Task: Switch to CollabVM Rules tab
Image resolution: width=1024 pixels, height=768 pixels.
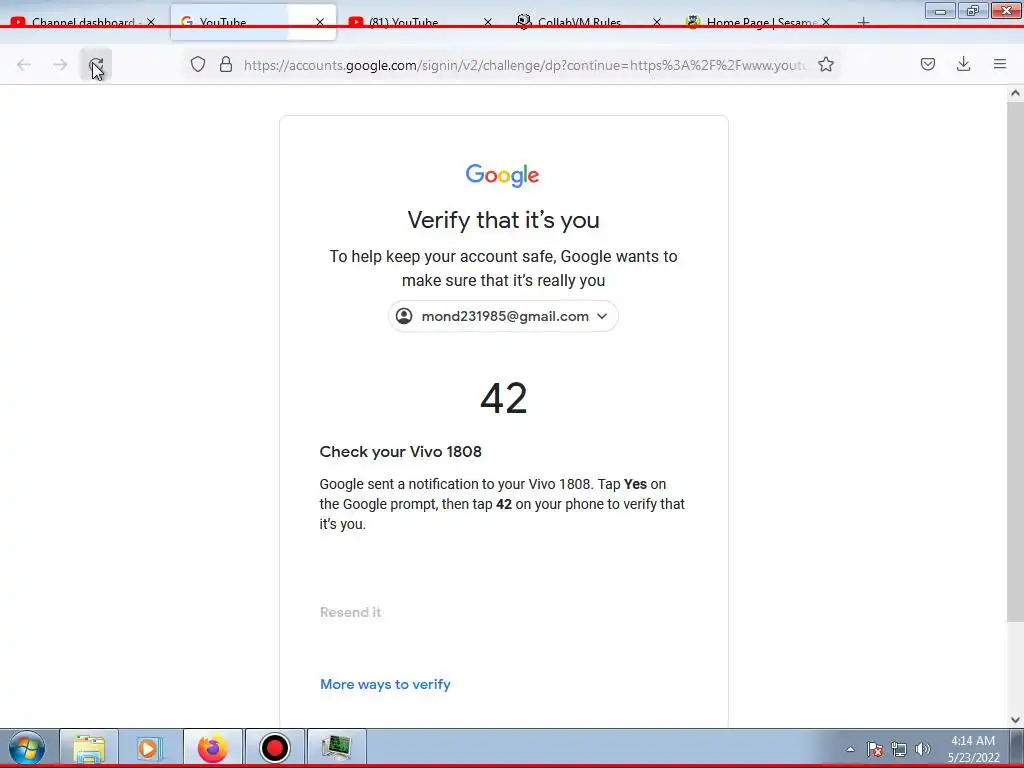Action: pyautogui.click(x=580, y=22)
